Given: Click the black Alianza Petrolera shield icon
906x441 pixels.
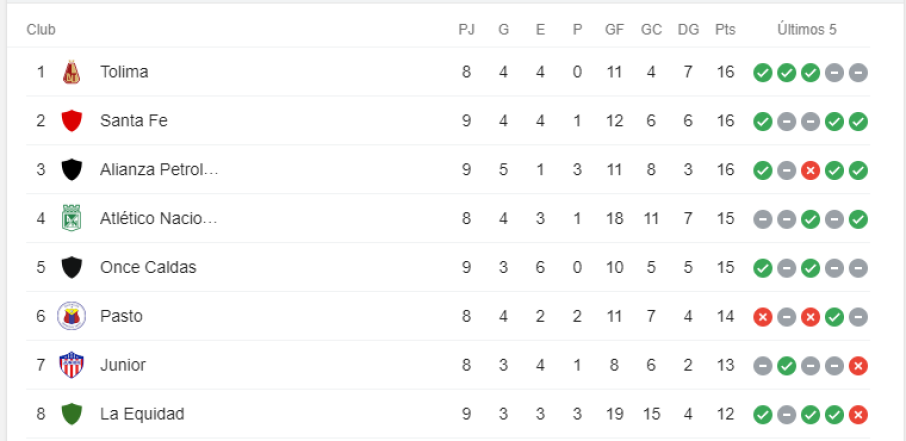Looking at the screenshot, I should click(71, 170).
